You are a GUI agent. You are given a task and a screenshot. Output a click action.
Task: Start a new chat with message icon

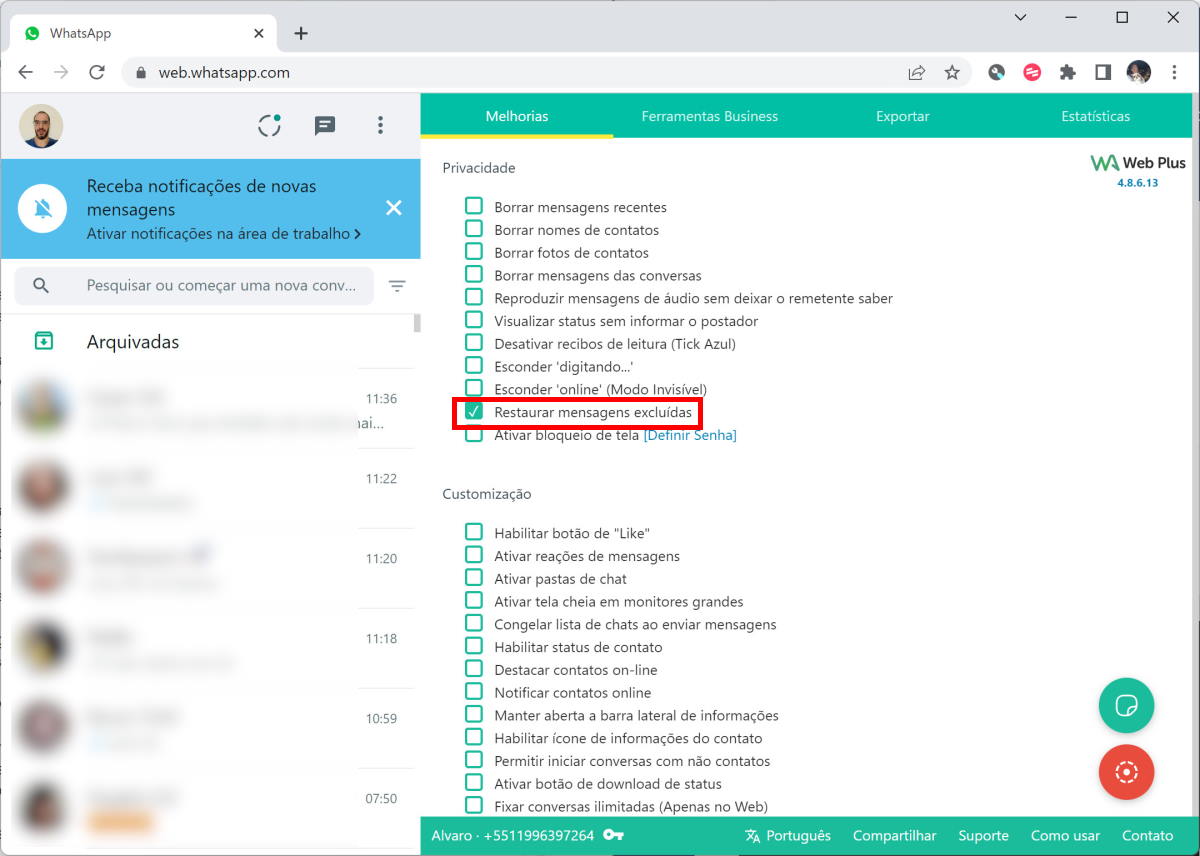tap(325, 125)
